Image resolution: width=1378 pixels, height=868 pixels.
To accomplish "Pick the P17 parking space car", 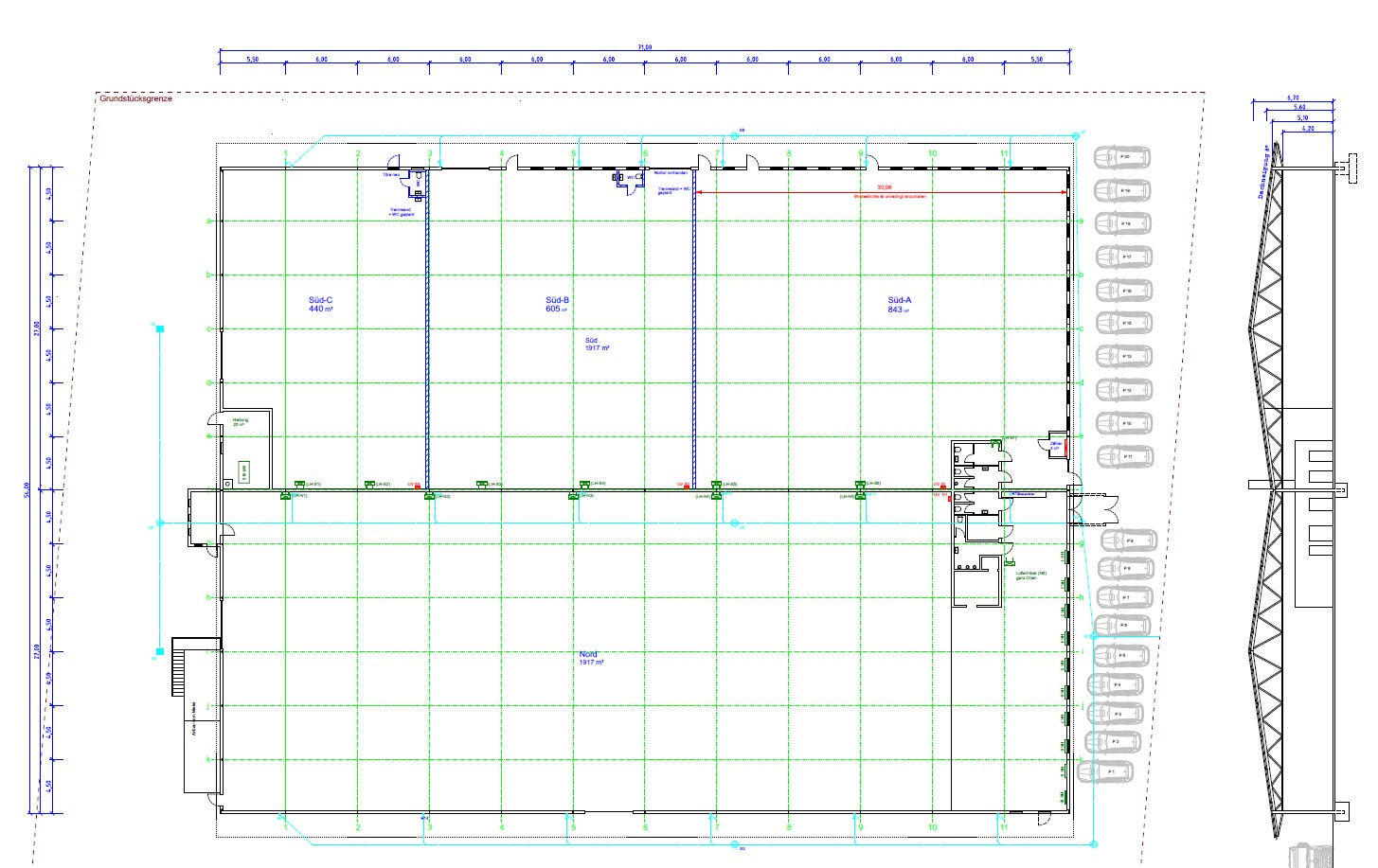I will (x=1123, y=257).
